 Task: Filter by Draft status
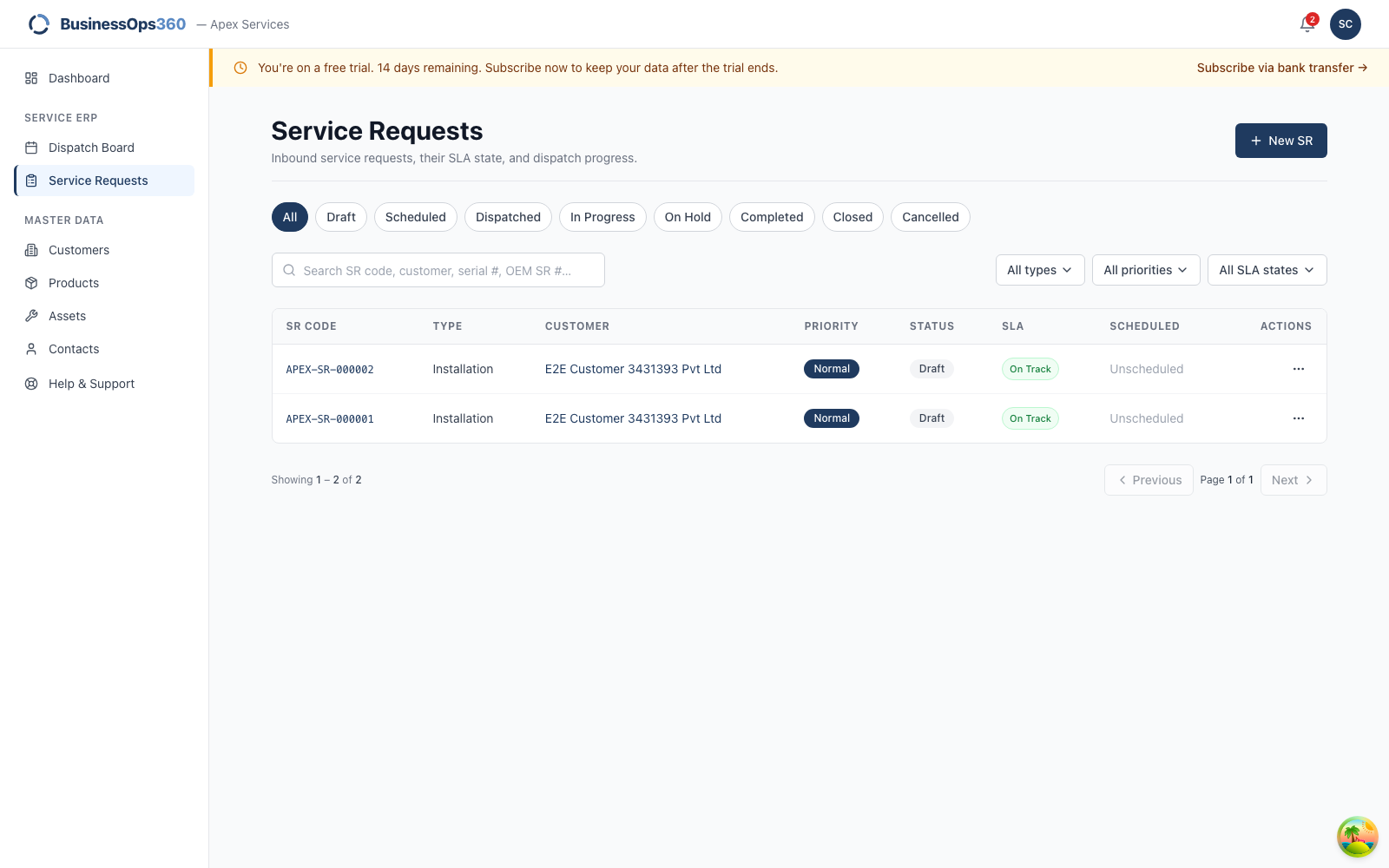[x=341, y=217]
